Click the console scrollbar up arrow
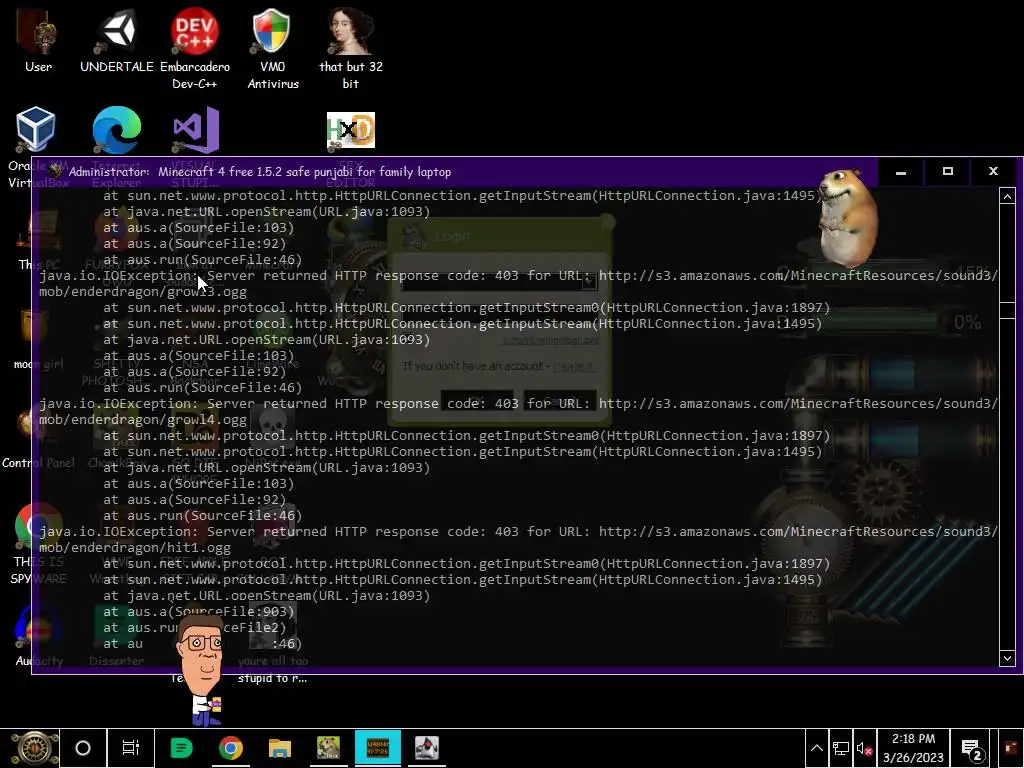Viewport: 1024px width, 768px height. (1007, 197)
